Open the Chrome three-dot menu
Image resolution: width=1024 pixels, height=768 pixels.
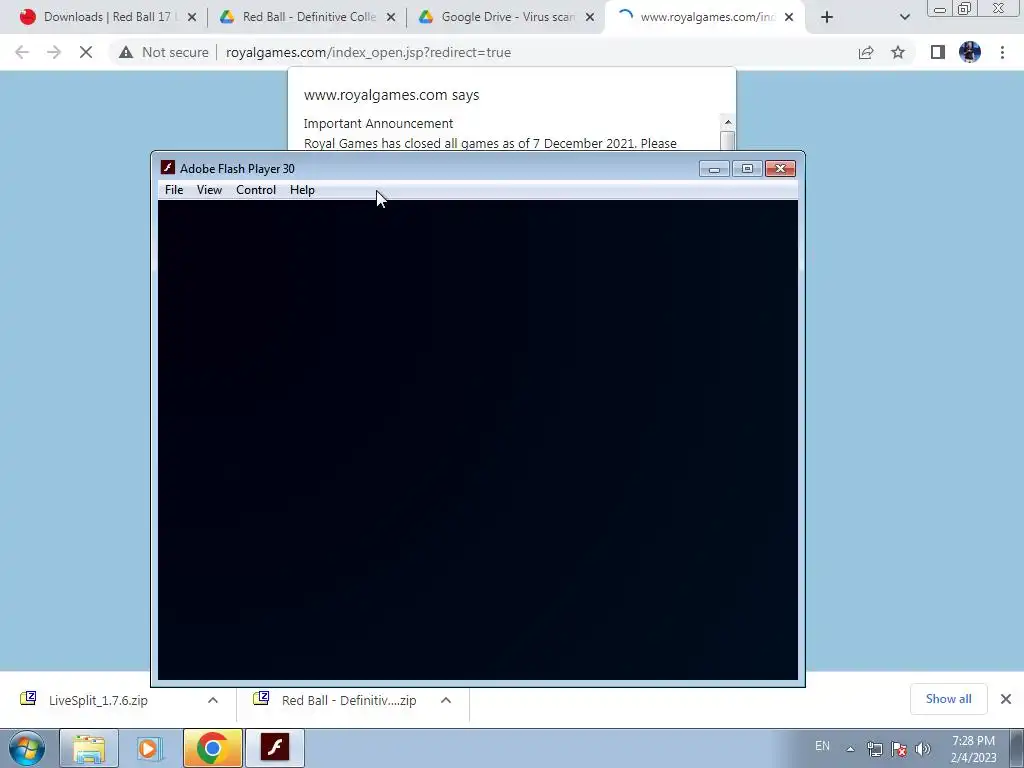(x=1002, y=52)
